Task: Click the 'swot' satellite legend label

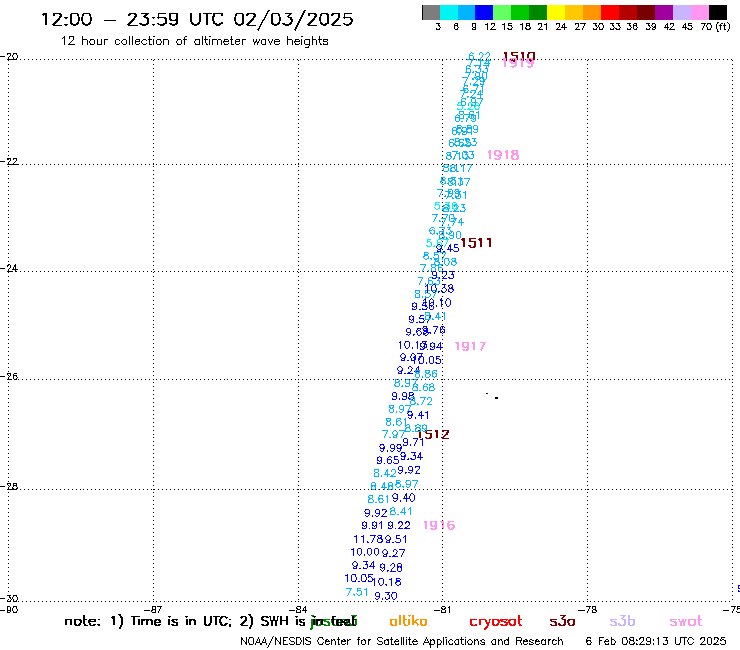Action: 686,621
